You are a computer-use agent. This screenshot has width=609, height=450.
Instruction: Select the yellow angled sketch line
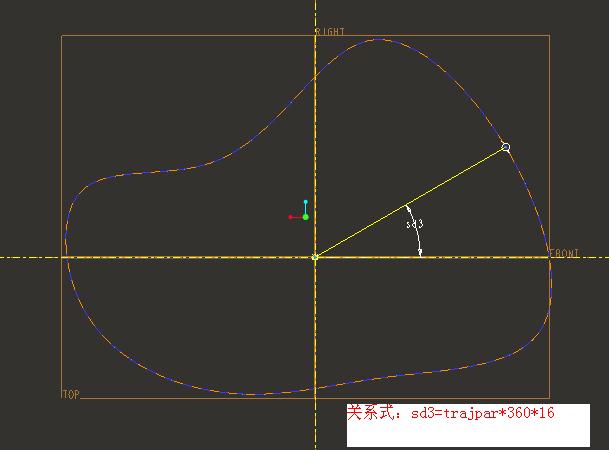(410, 202)
